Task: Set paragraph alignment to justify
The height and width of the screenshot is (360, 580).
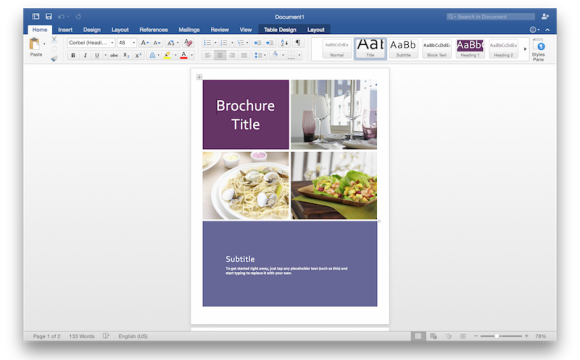Action: [x=244, y=55]
